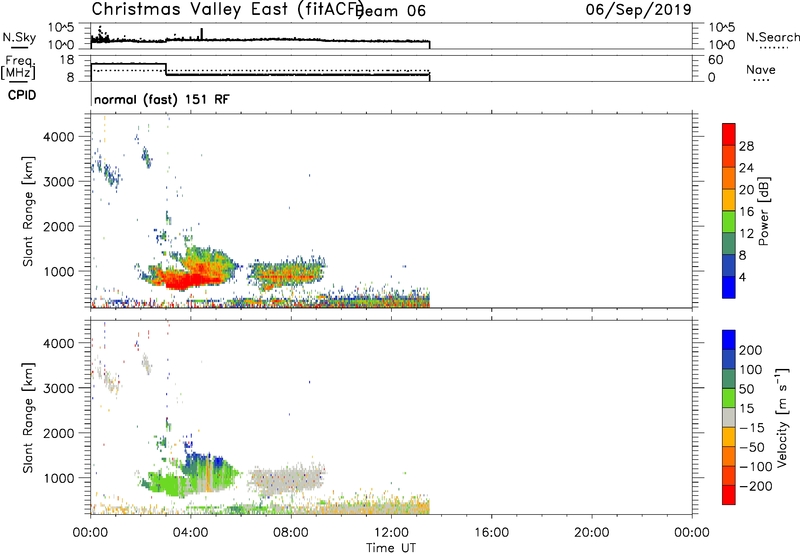800x554 pixels.
Task: Click the Freq. [MHz] axis label
Action: coord(18,67)
